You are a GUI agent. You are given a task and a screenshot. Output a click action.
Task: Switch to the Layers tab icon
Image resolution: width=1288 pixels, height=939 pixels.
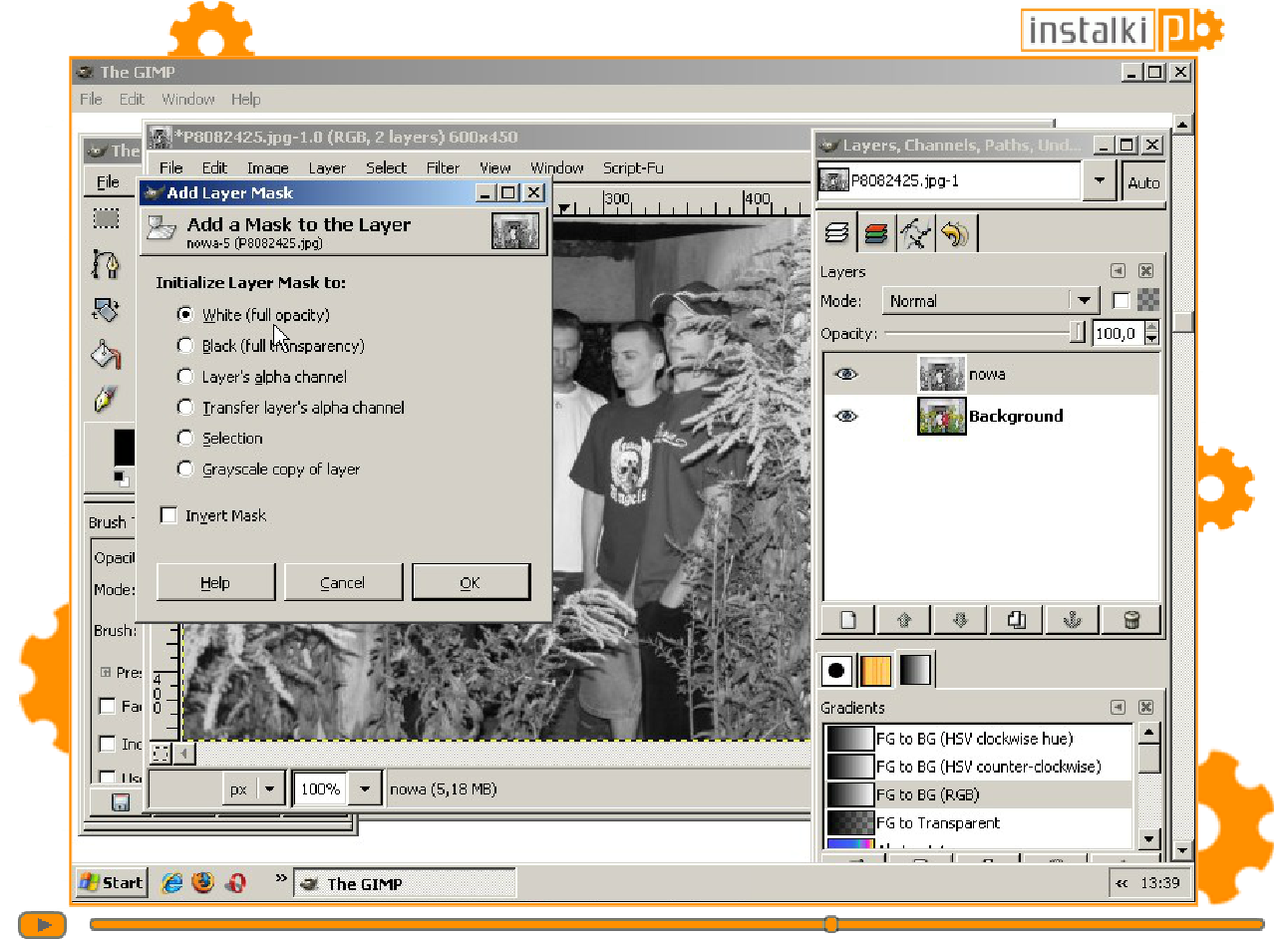point(837,233)
